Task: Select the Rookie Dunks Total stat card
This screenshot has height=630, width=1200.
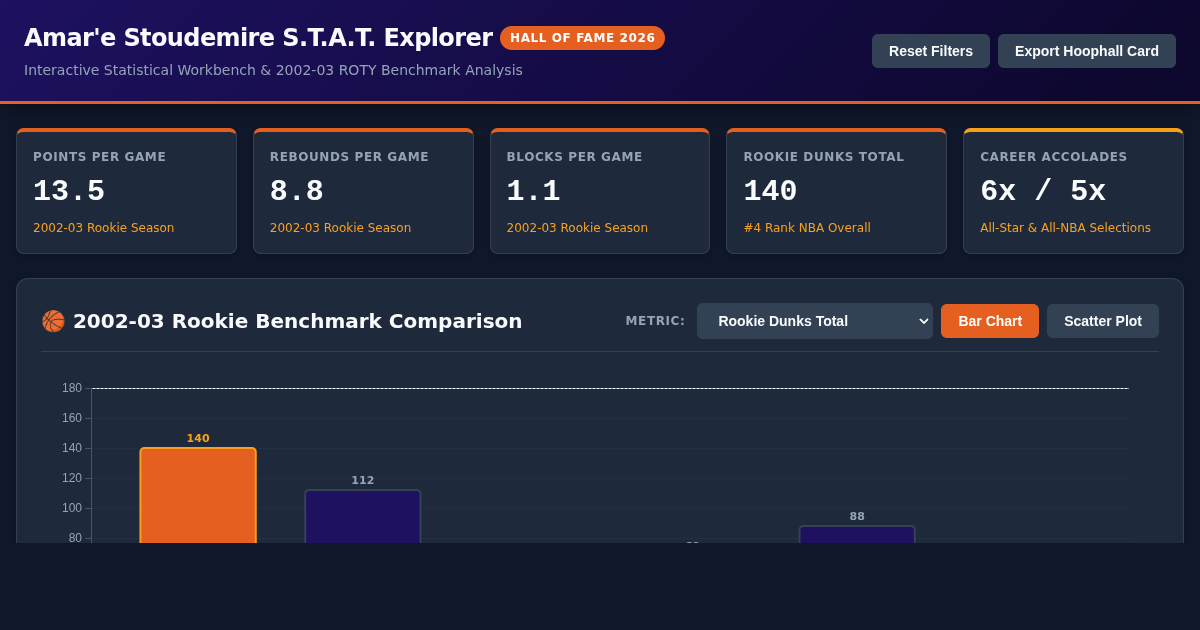Action: coord(836,191)
